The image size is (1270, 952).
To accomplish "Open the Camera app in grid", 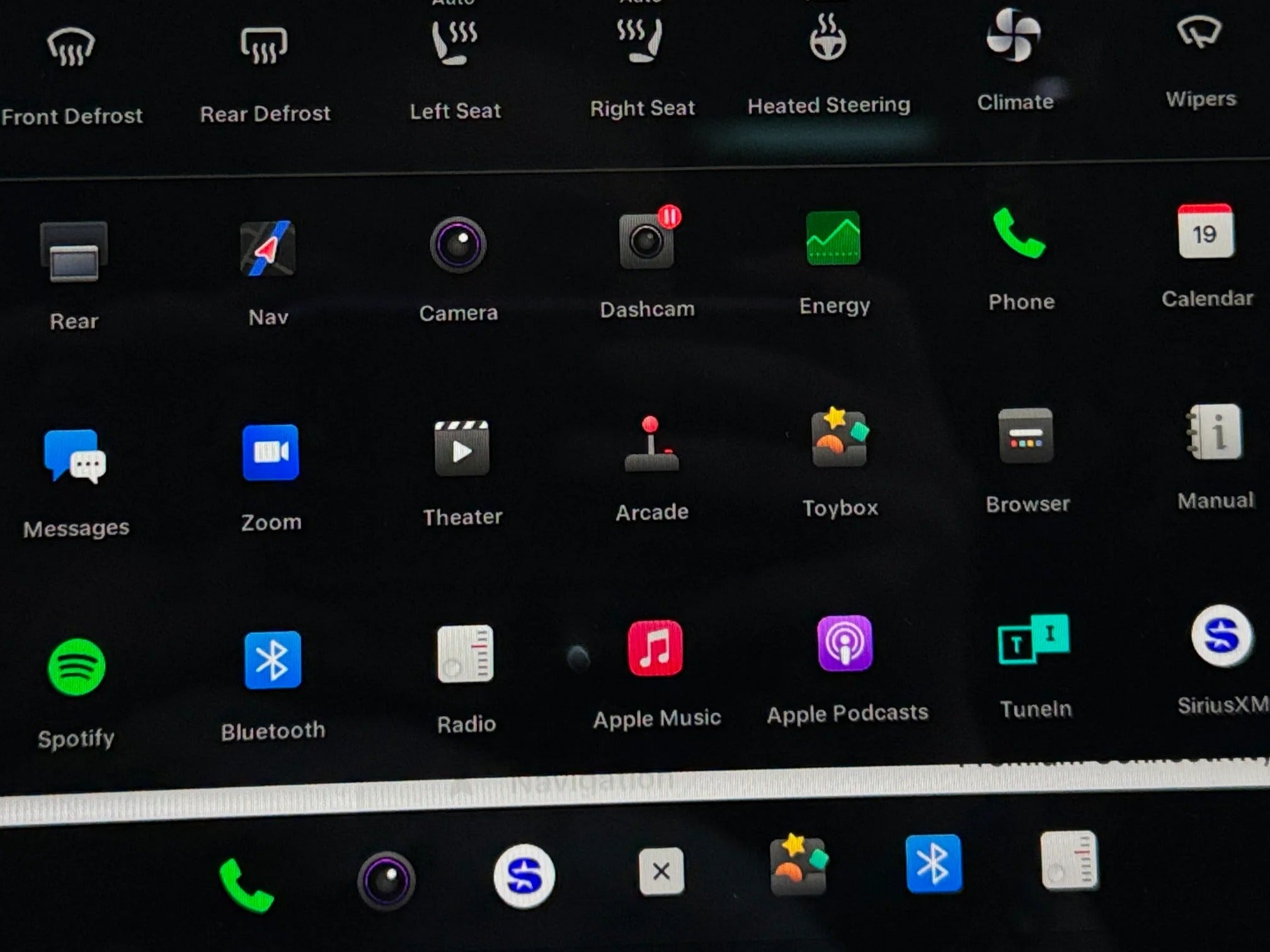I will [458, 244].
